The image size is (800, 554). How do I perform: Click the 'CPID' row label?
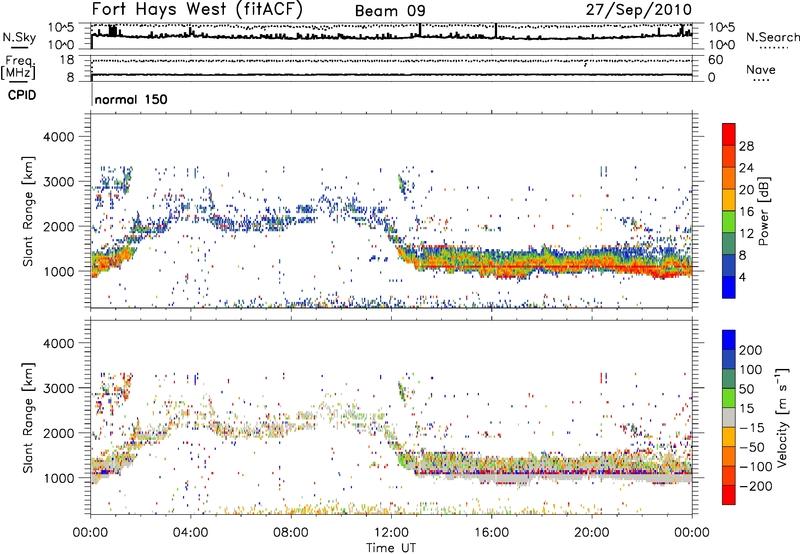[22, 95]
